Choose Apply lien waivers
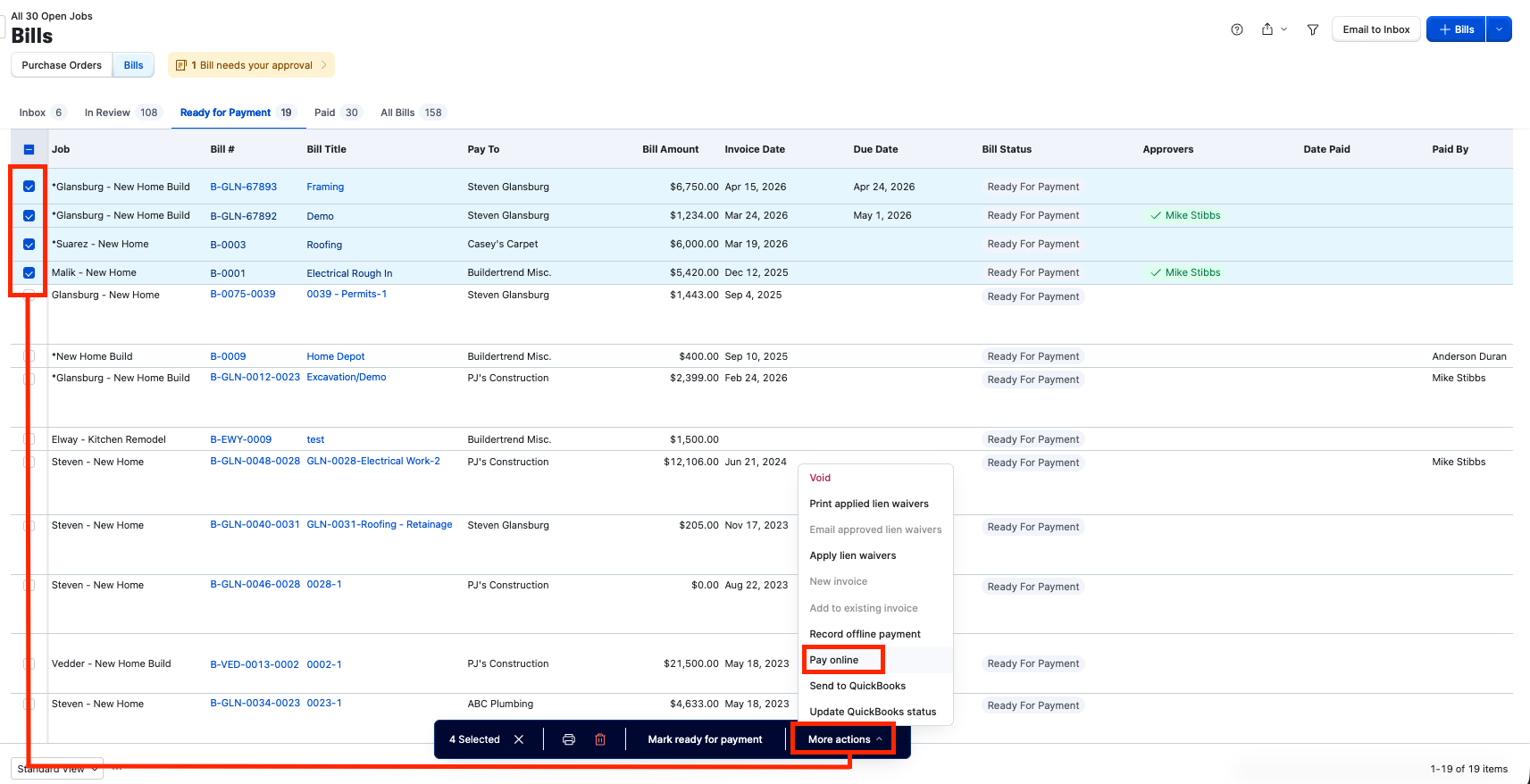The image size is (1530, 784). 853,555
